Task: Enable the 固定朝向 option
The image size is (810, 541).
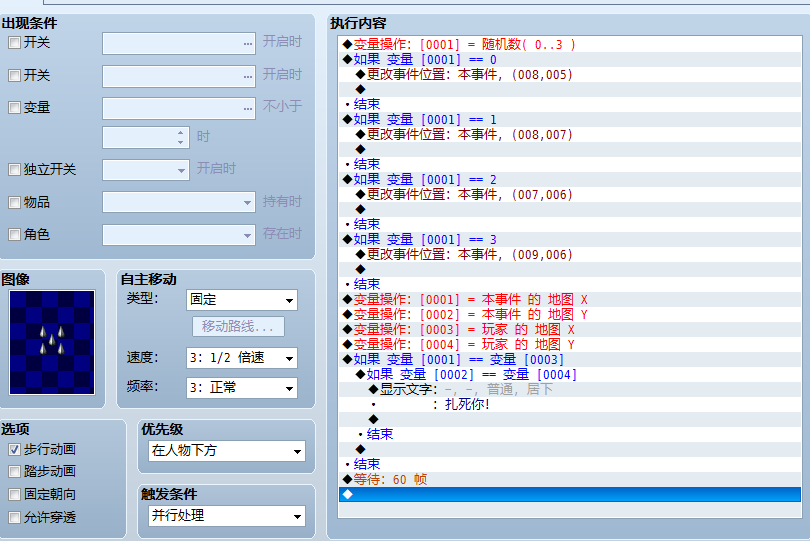Action: (x=14, y=494)
